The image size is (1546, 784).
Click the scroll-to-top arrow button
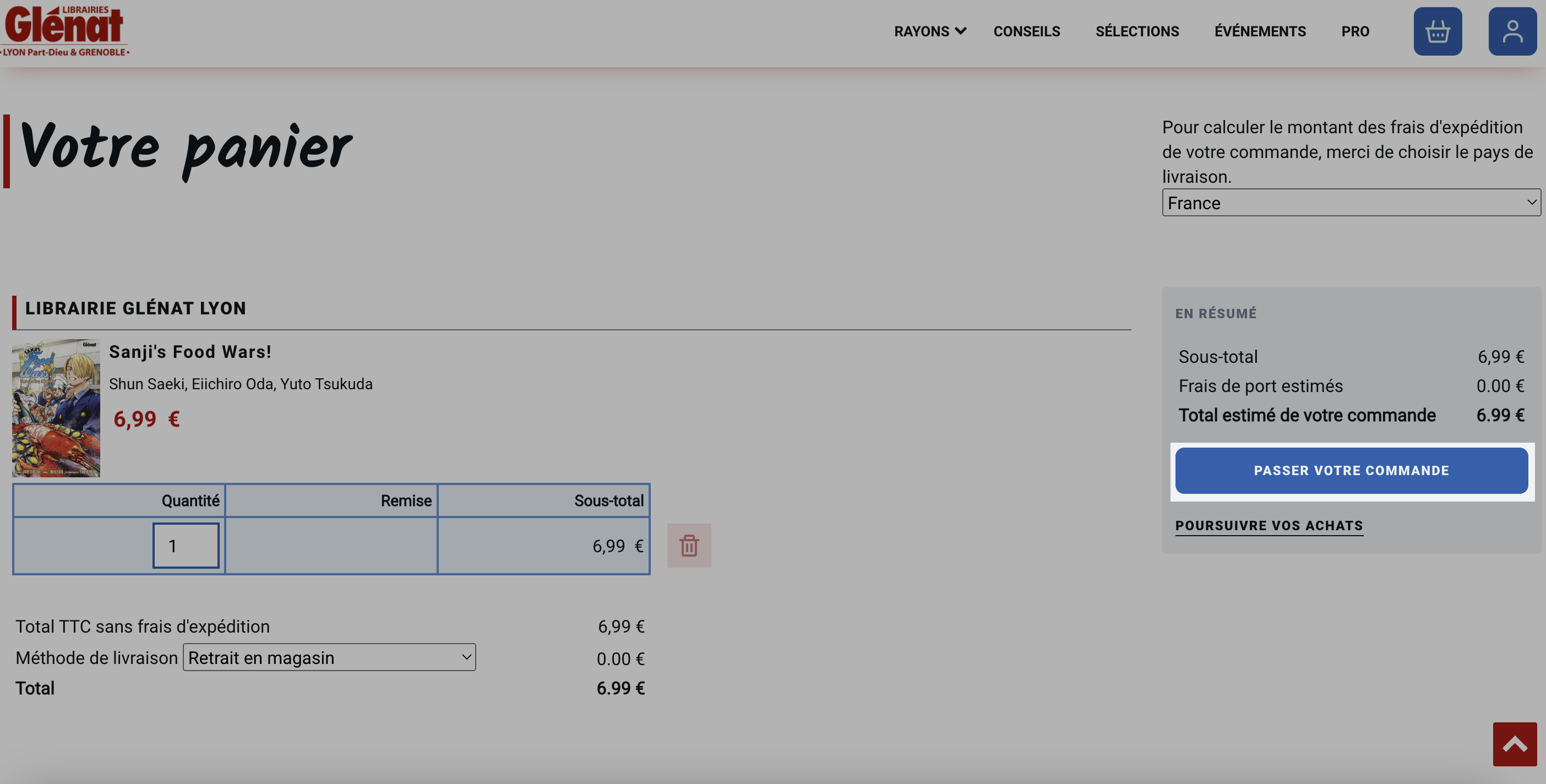(x=1515, y=744)
